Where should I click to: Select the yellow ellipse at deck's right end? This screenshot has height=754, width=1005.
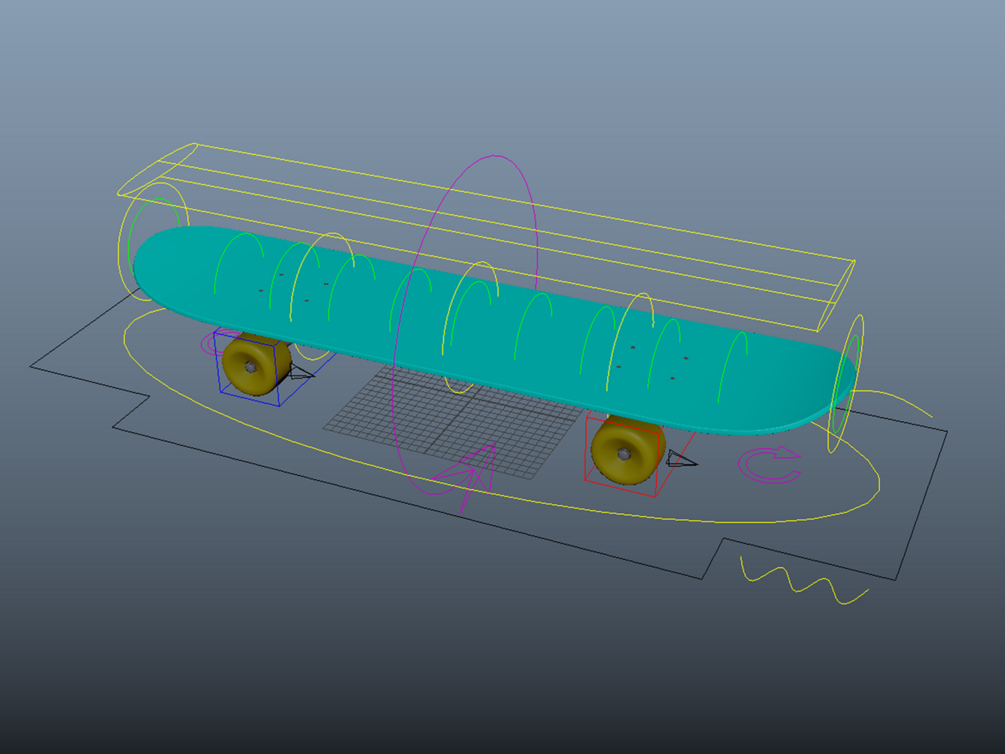point(846,383)
